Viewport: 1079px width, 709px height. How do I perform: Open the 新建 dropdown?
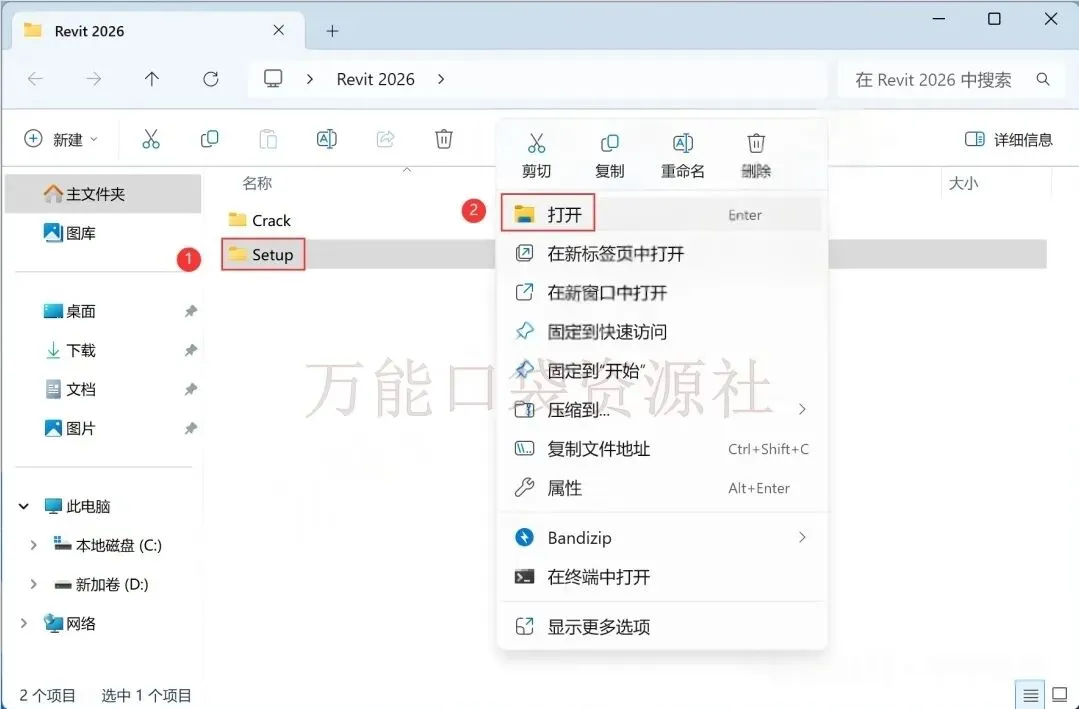point(61,139)
